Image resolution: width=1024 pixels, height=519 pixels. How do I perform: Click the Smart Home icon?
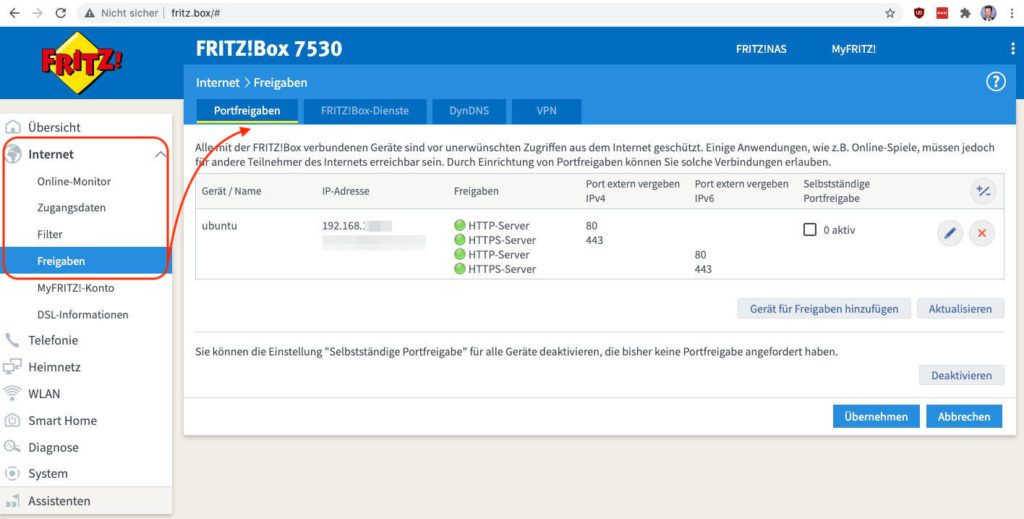[x=12, y=420]
